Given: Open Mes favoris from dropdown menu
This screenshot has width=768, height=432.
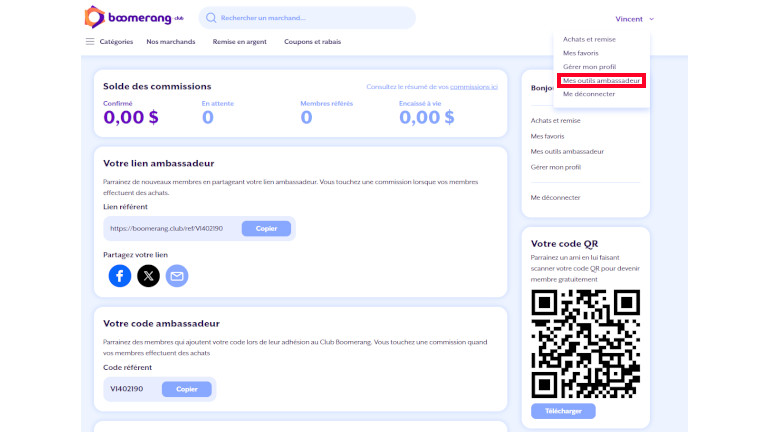Looking at the screenshot, I should click(580, 53).
